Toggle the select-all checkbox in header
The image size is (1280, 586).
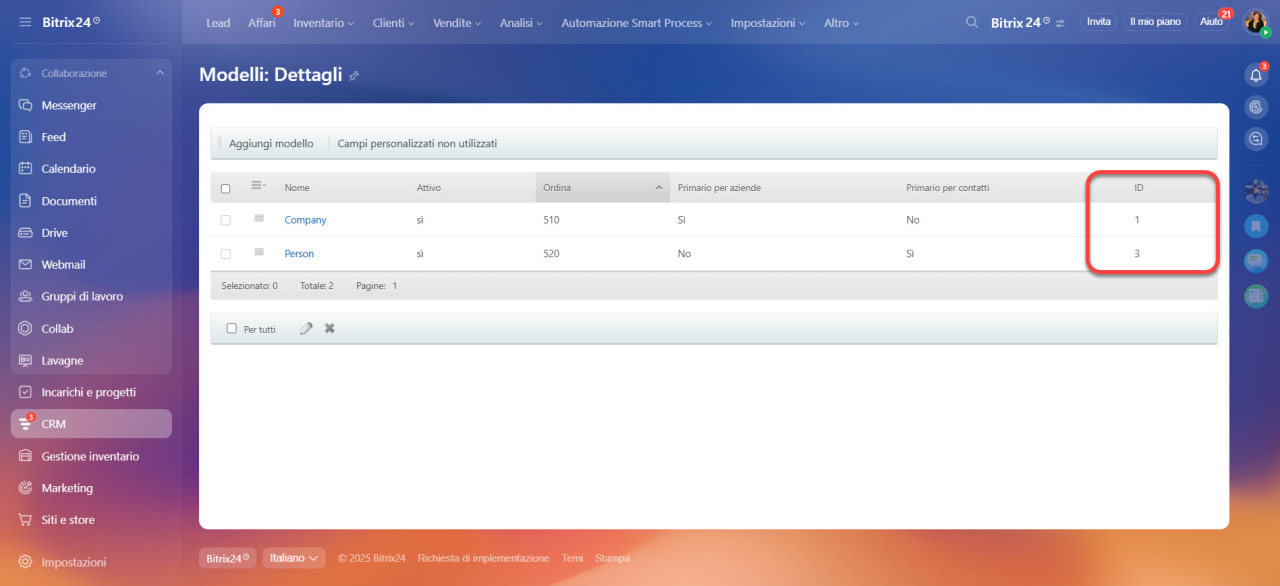225,188
